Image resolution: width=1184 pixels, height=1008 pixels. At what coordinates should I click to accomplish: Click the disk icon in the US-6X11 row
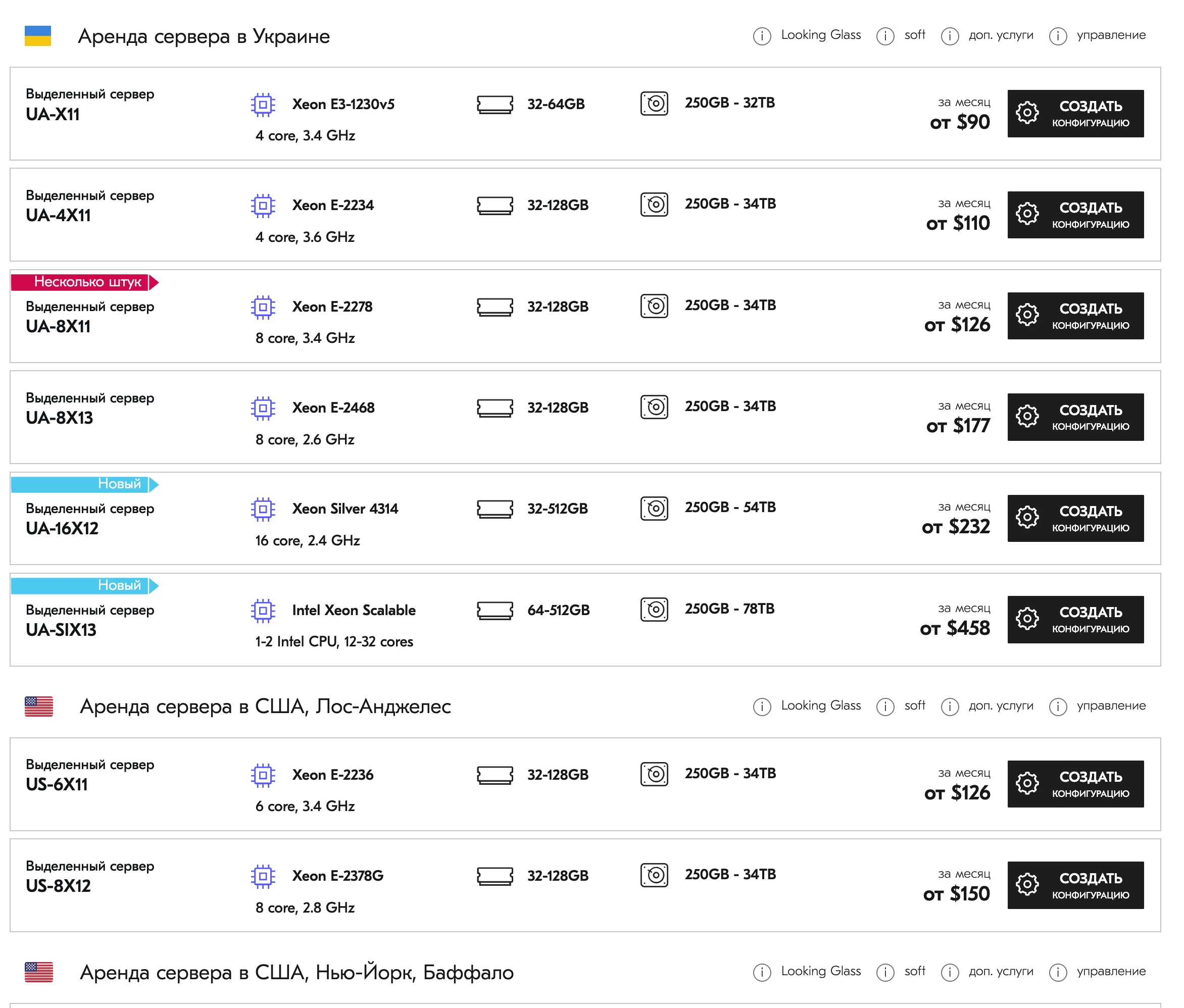pyautogui.click(x=654, y=774)
